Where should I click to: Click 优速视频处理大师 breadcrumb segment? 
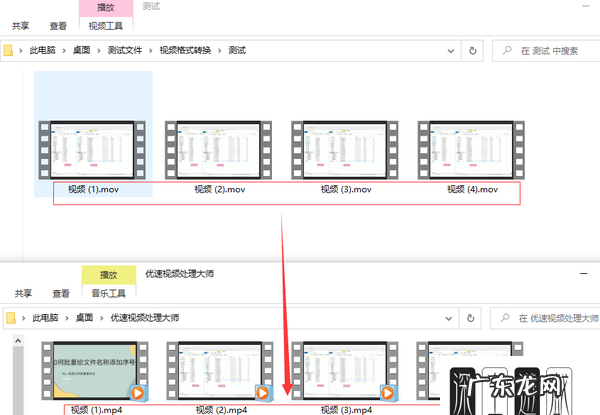pyautogui.click(x=145, y=317)
